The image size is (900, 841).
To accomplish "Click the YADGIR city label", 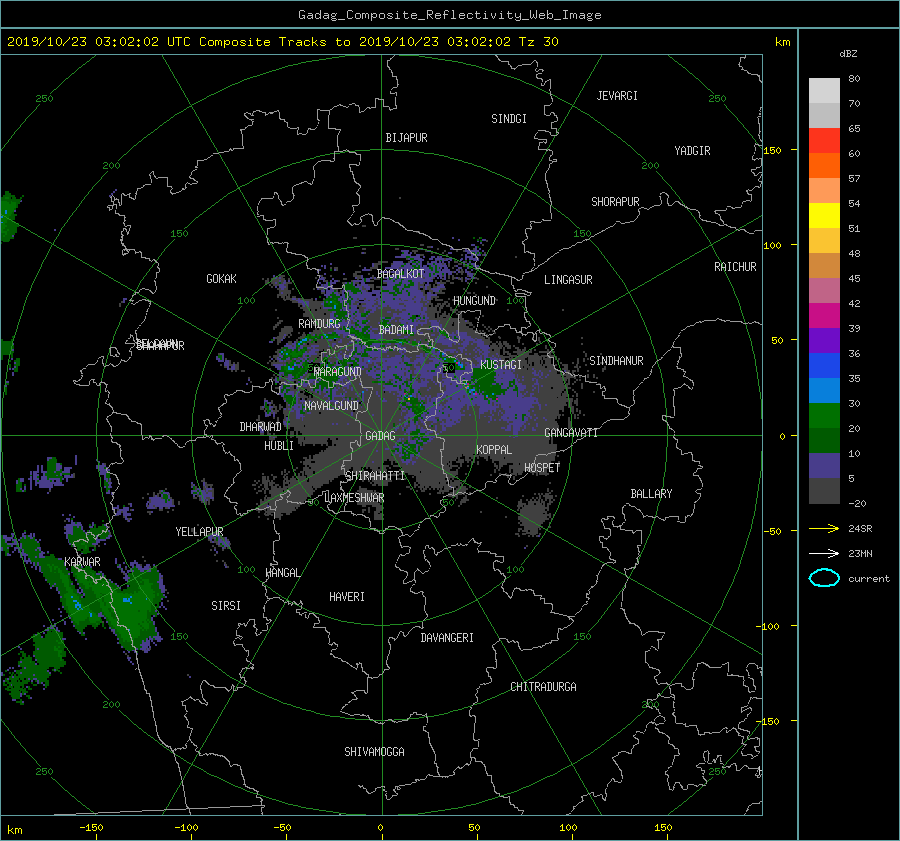I will coord(692,151).
